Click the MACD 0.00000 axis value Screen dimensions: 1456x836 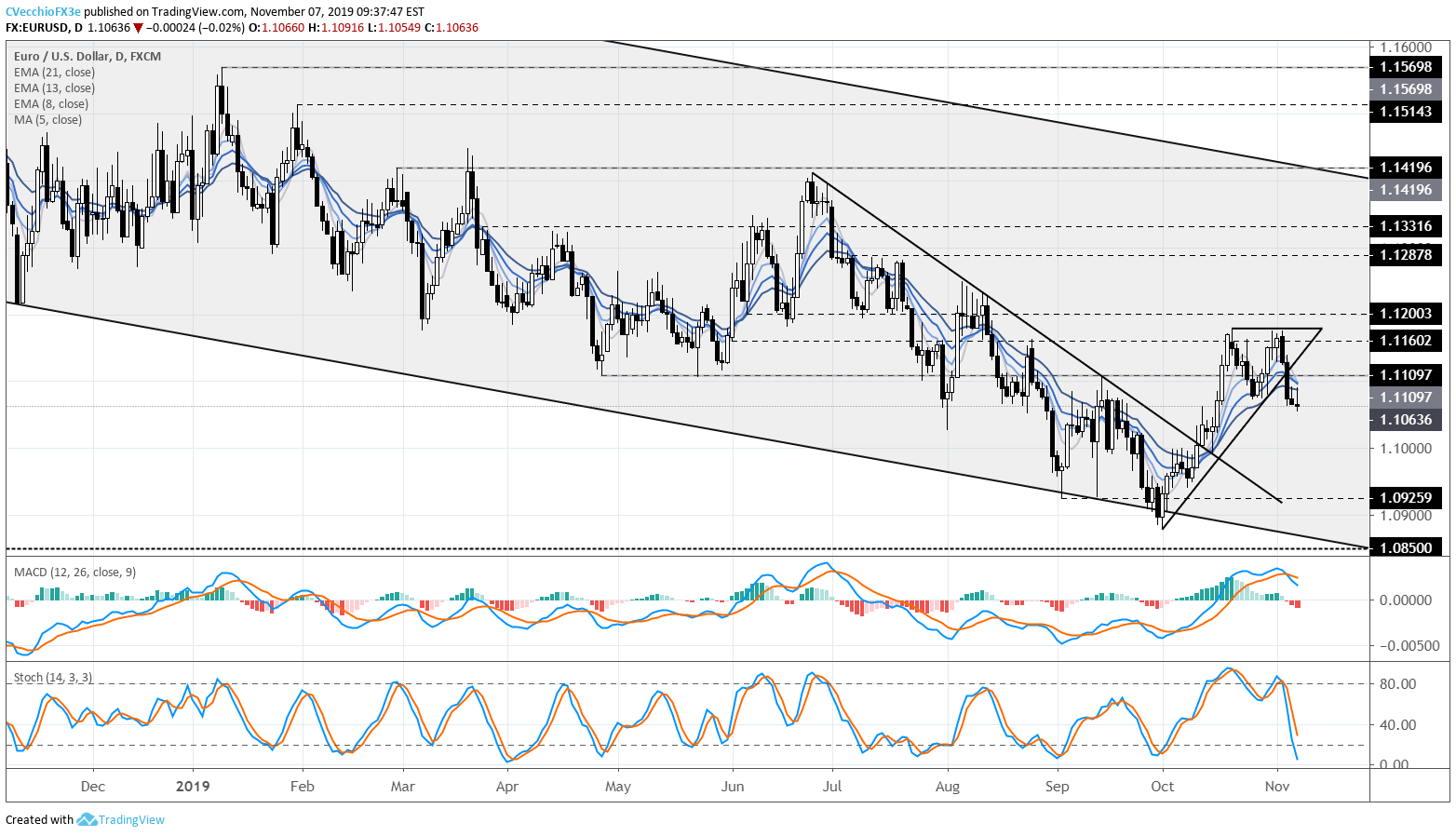(1406, 600)
